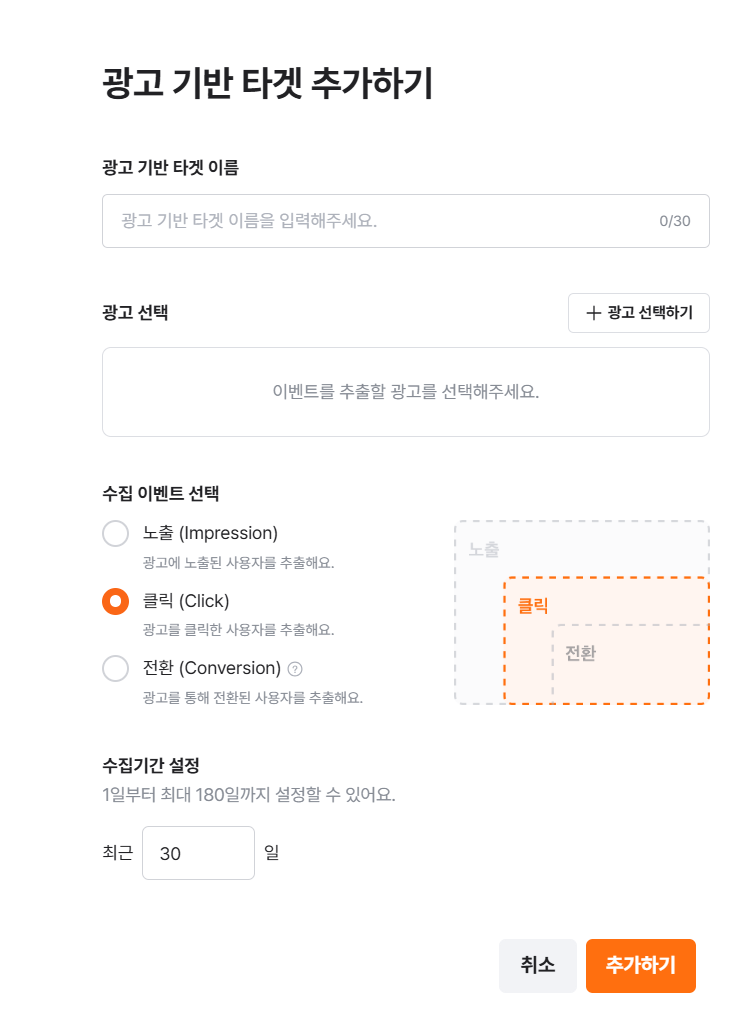This screenshot has width=742, height=1033.
Task: Click the 전환 box in the diagram
Action: point(630,662)
